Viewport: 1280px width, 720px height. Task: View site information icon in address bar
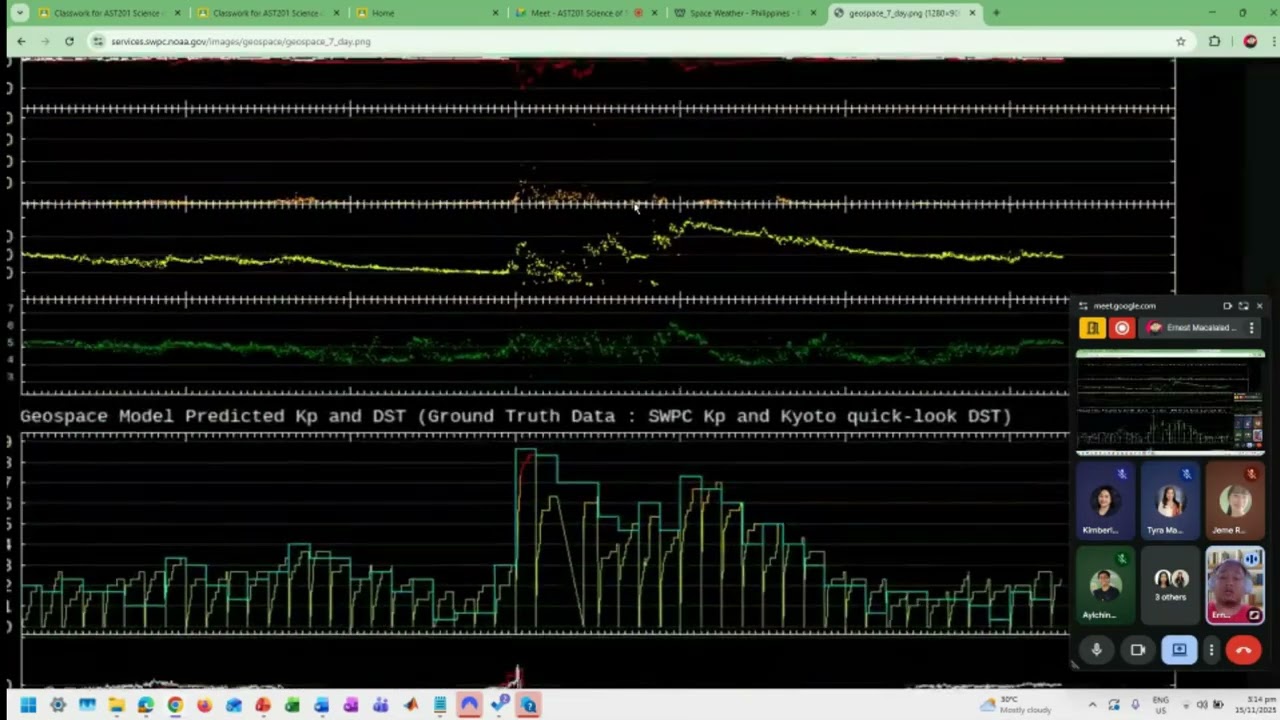(x=98, y=41)
